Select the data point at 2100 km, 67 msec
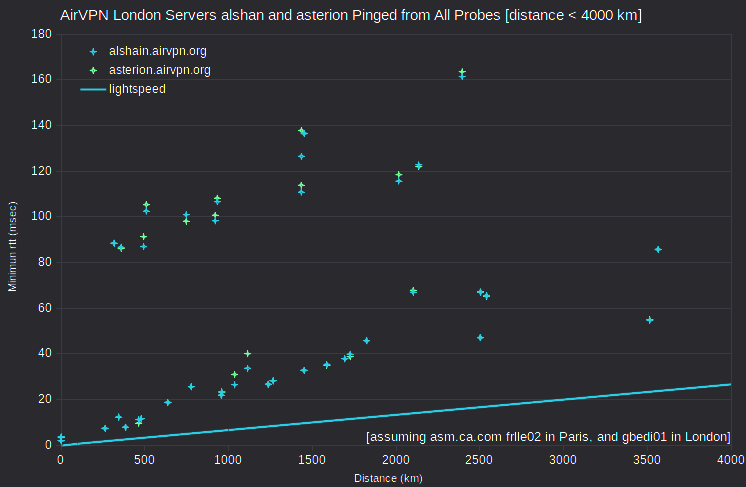The height and width of the screenshot is (487, 746). (413, 291)
